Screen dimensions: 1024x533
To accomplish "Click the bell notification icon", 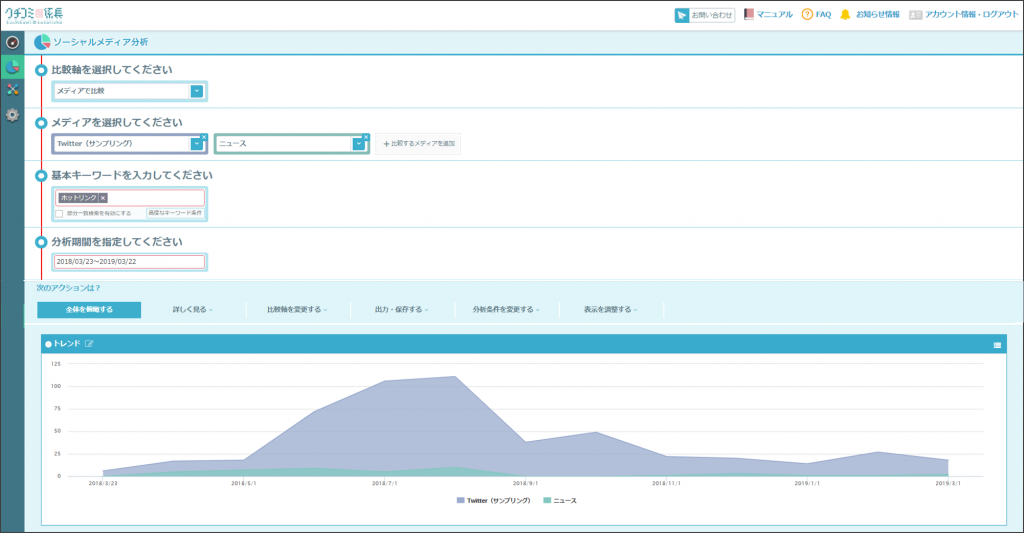I will tap(845, 14).
